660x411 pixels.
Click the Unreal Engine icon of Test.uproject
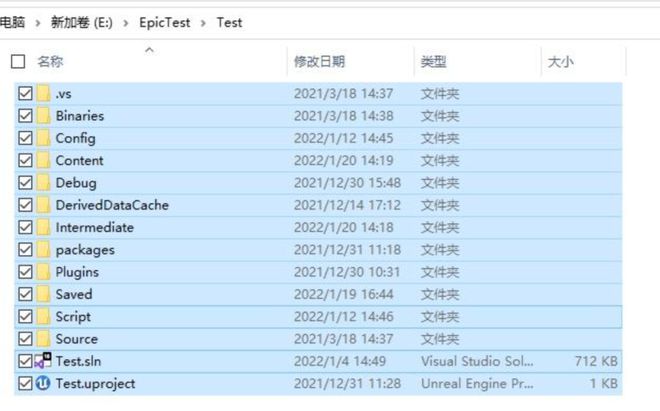pos(44,383)
